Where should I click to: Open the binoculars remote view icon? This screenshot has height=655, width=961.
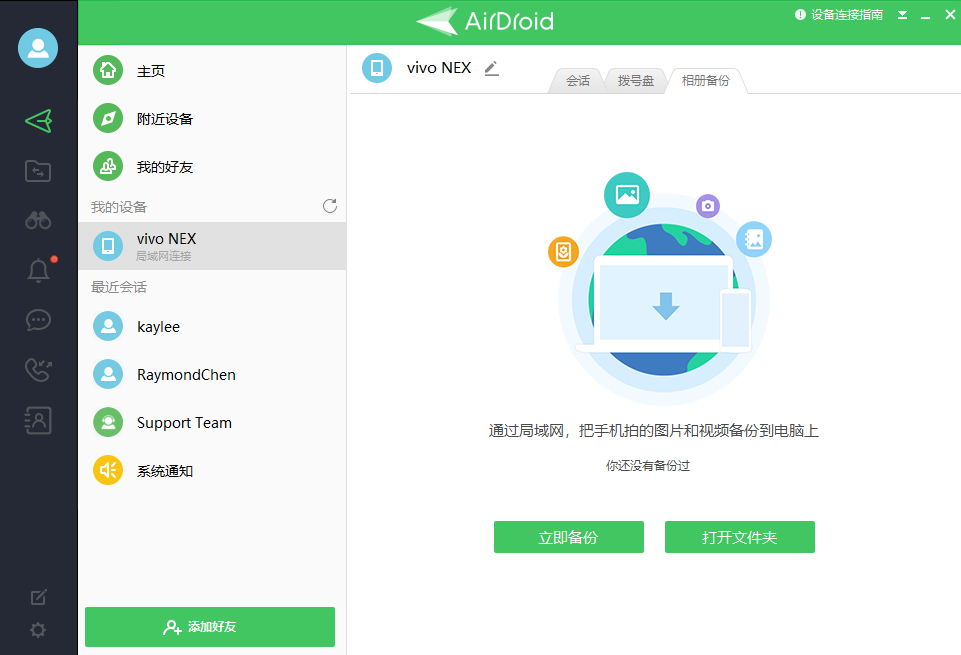[38, 220]
